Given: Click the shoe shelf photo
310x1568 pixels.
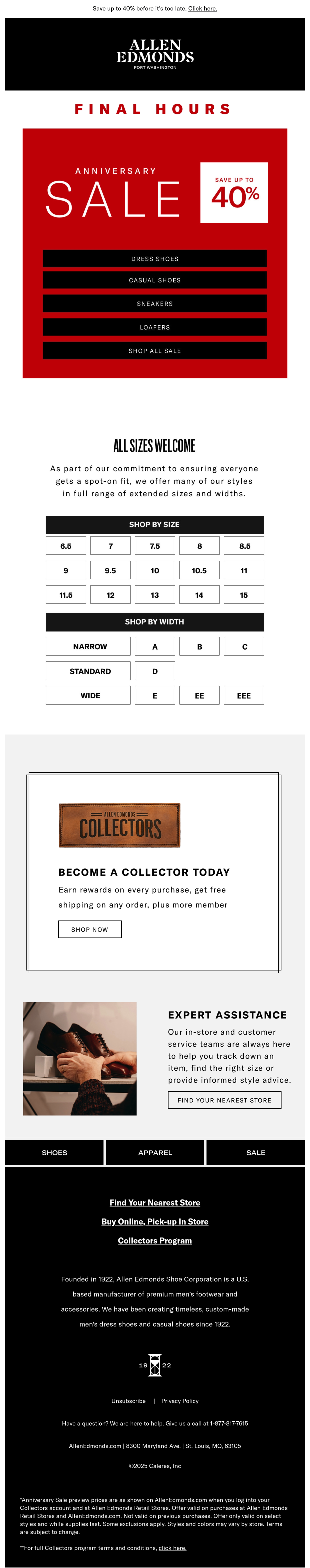Looking at the screenshot, I should 80,1058.
